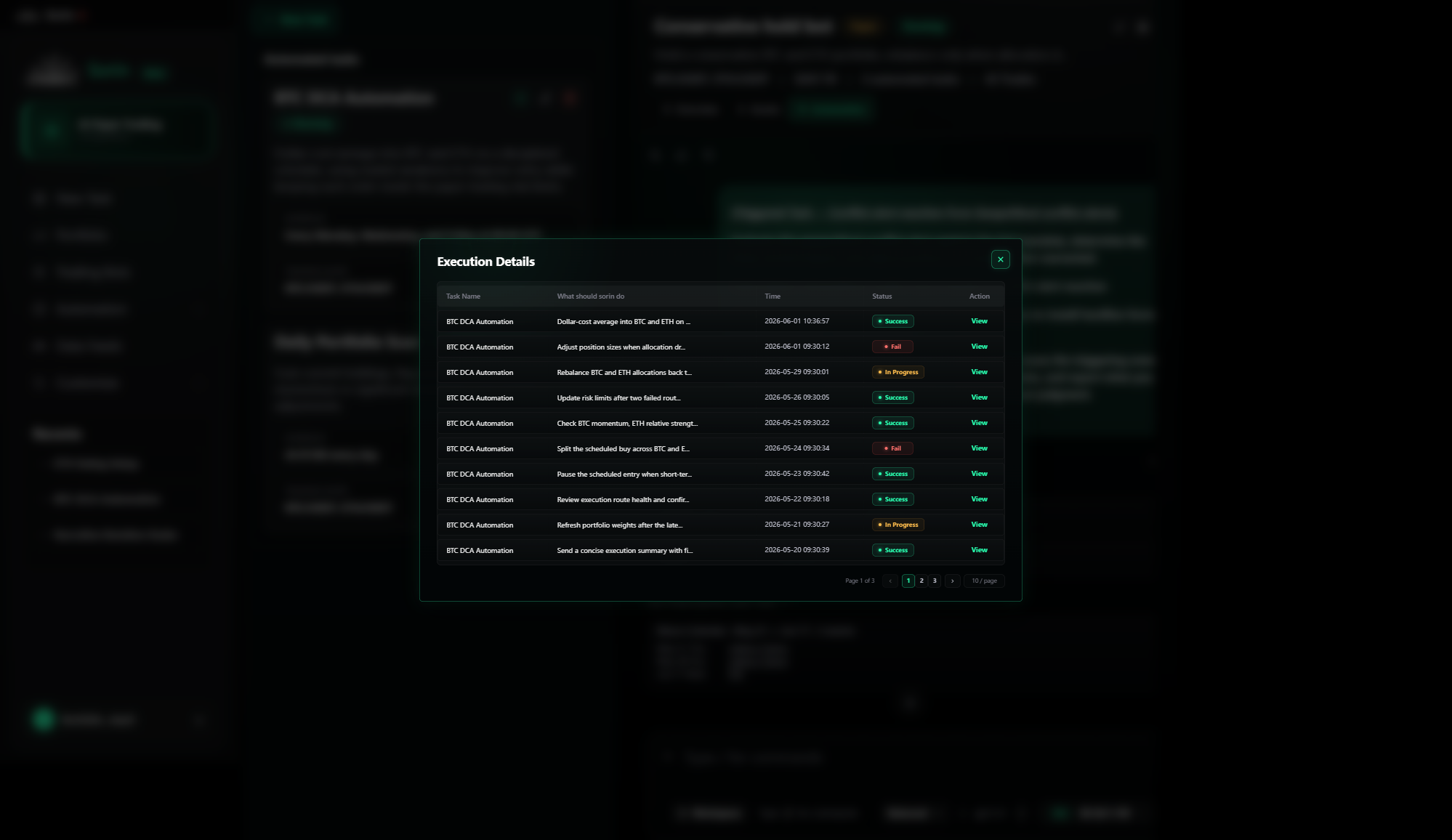Go to the next page arrow
The height and width of the screenshot is (840, 1452).
(x=952, y=581)
